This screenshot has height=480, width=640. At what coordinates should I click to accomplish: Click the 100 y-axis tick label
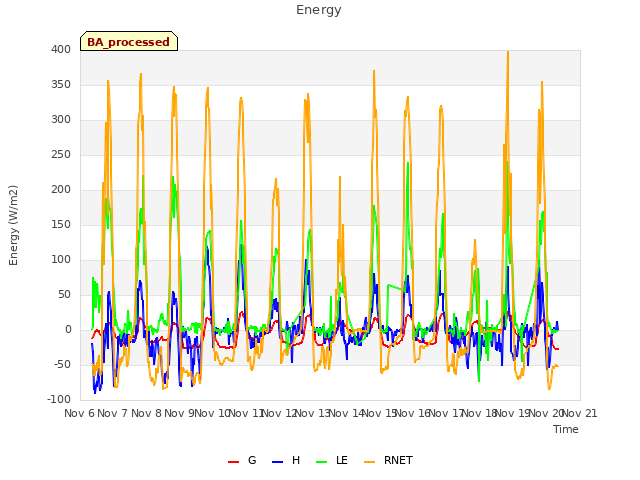[x=61, y=260]
